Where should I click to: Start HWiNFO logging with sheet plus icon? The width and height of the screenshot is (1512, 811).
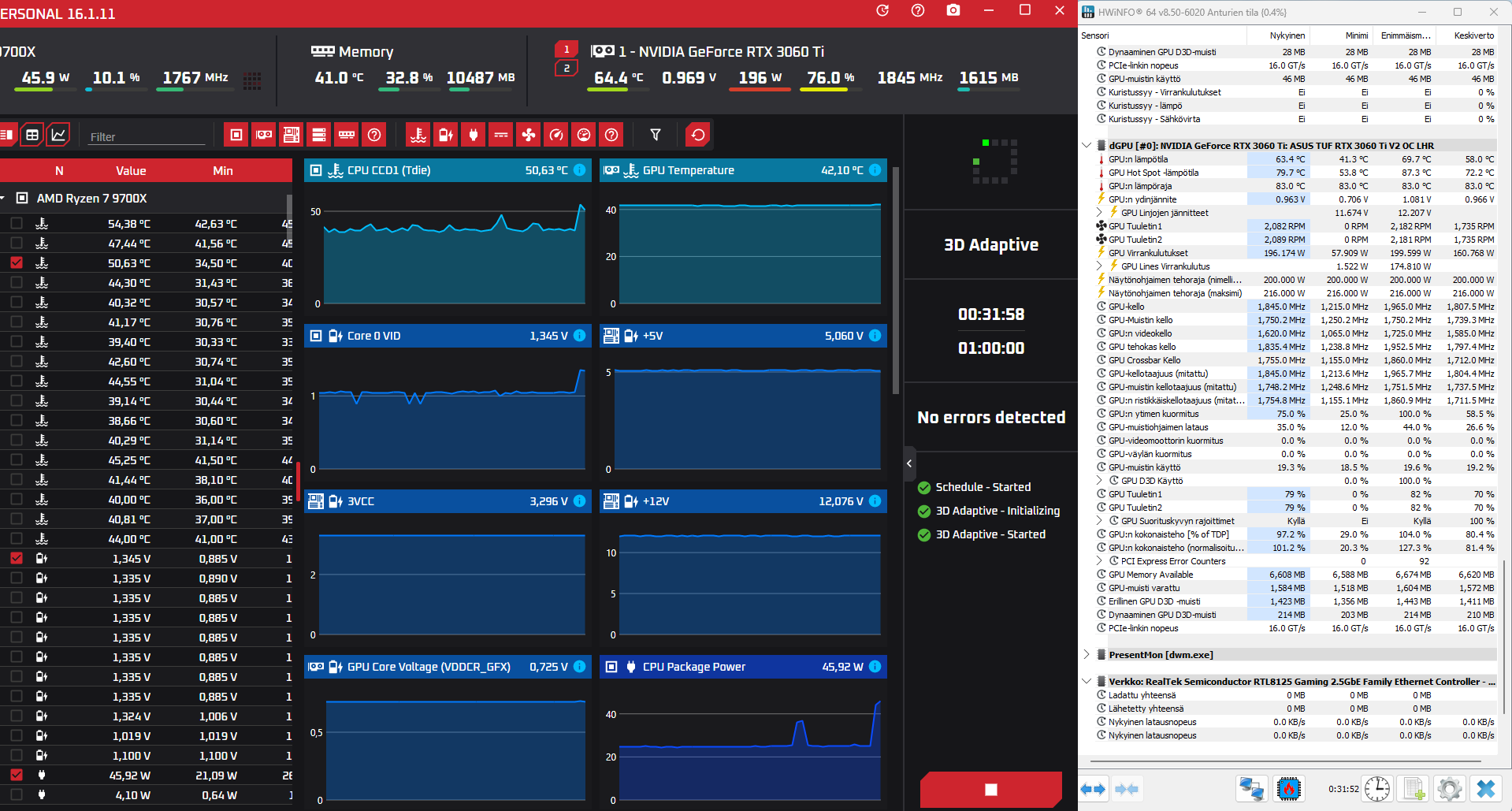1414,789
